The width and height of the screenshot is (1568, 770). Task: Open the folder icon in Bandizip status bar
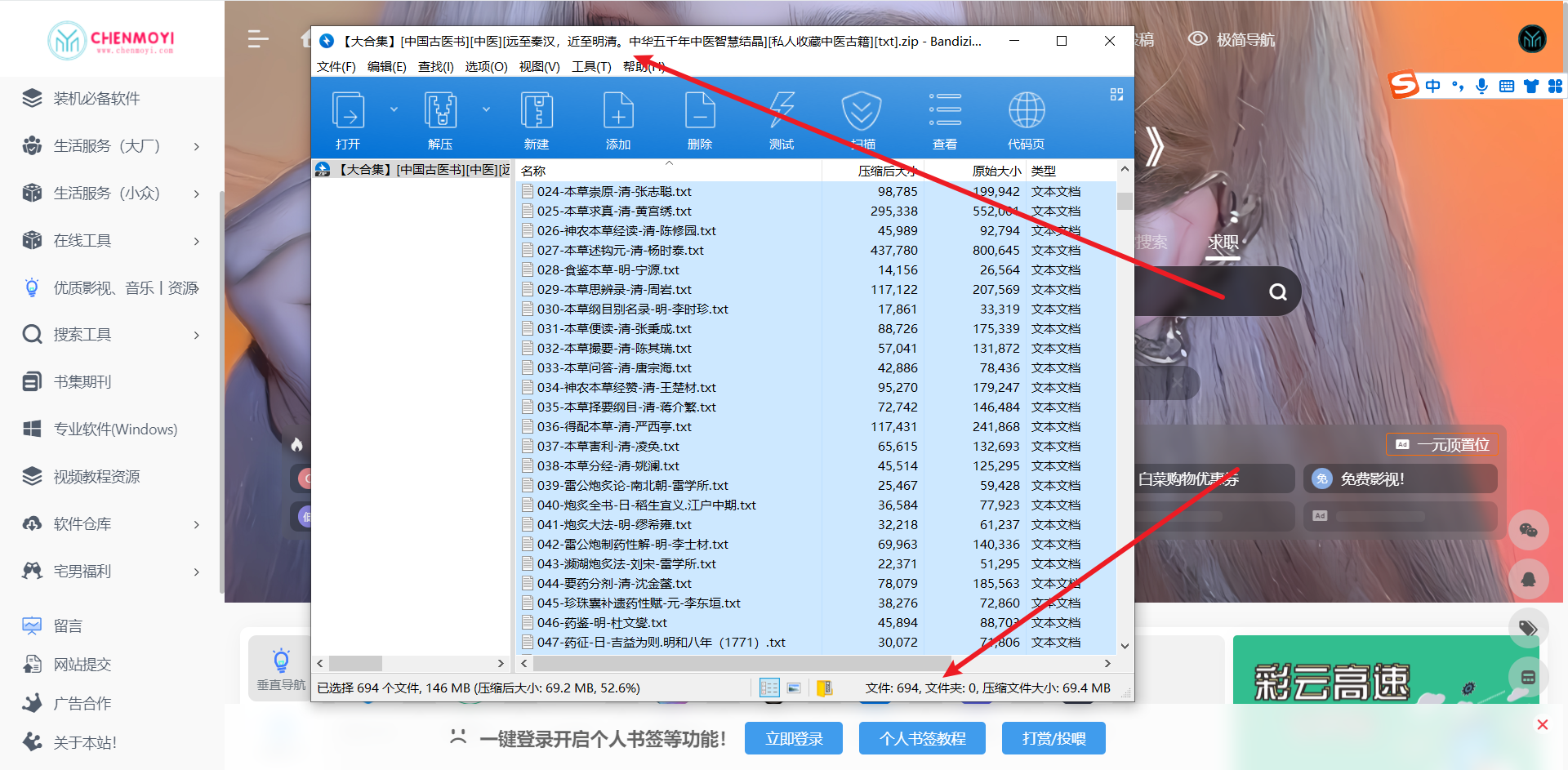click(x=825, y=688)
